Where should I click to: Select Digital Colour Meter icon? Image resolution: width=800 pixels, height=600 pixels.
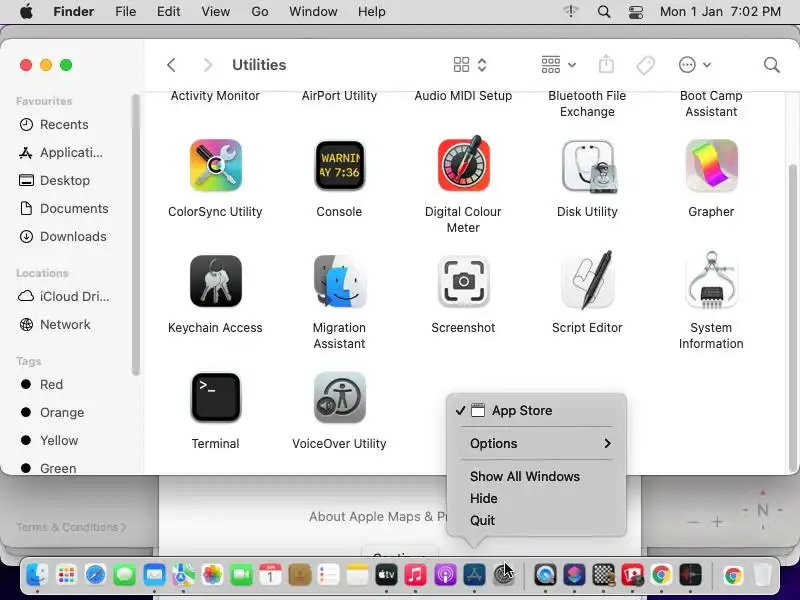[x=463, y=164]
